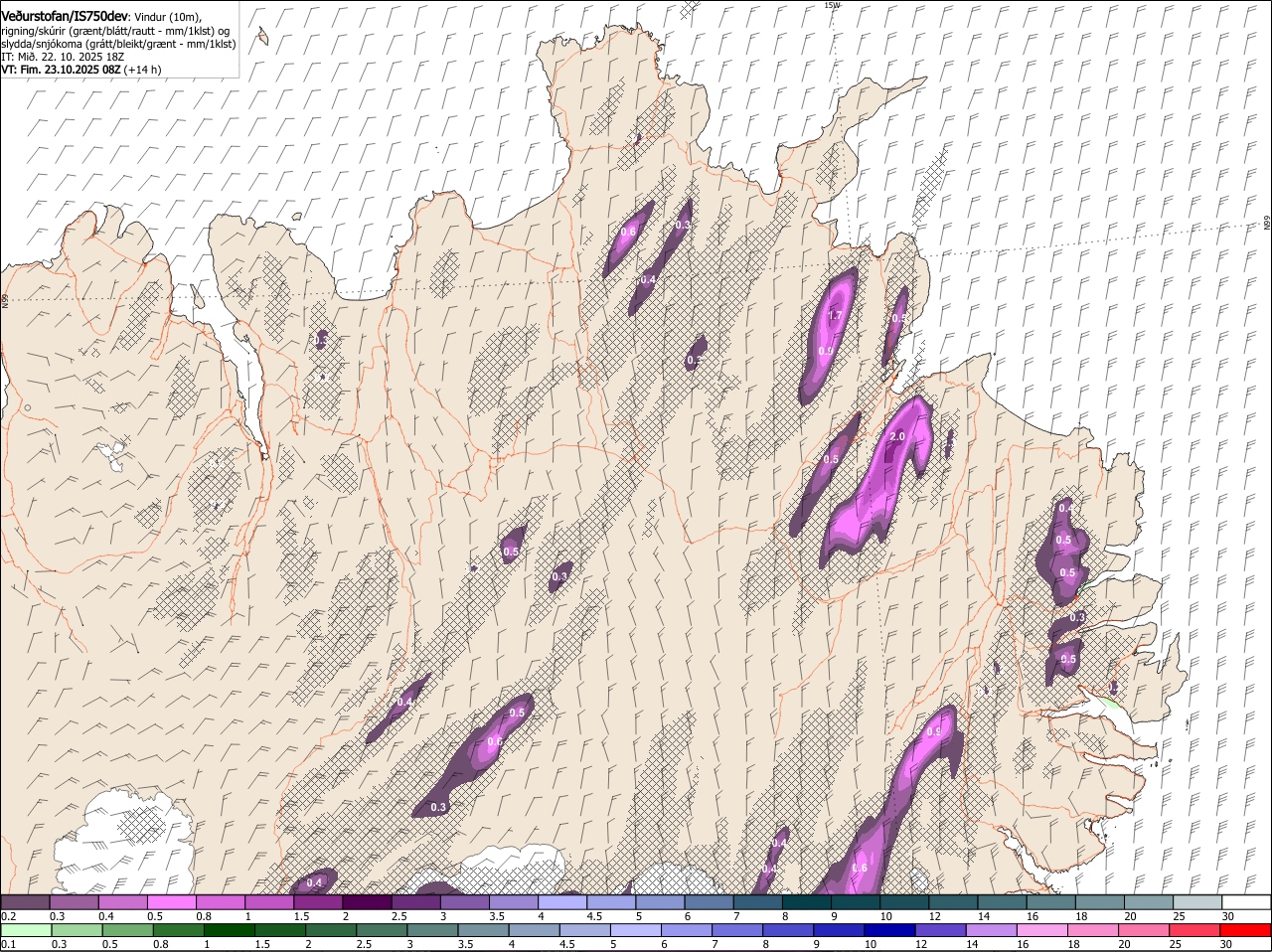Click the 15W meridian label at map top
The image size is (1272, 952).
(x=832, y=5)
